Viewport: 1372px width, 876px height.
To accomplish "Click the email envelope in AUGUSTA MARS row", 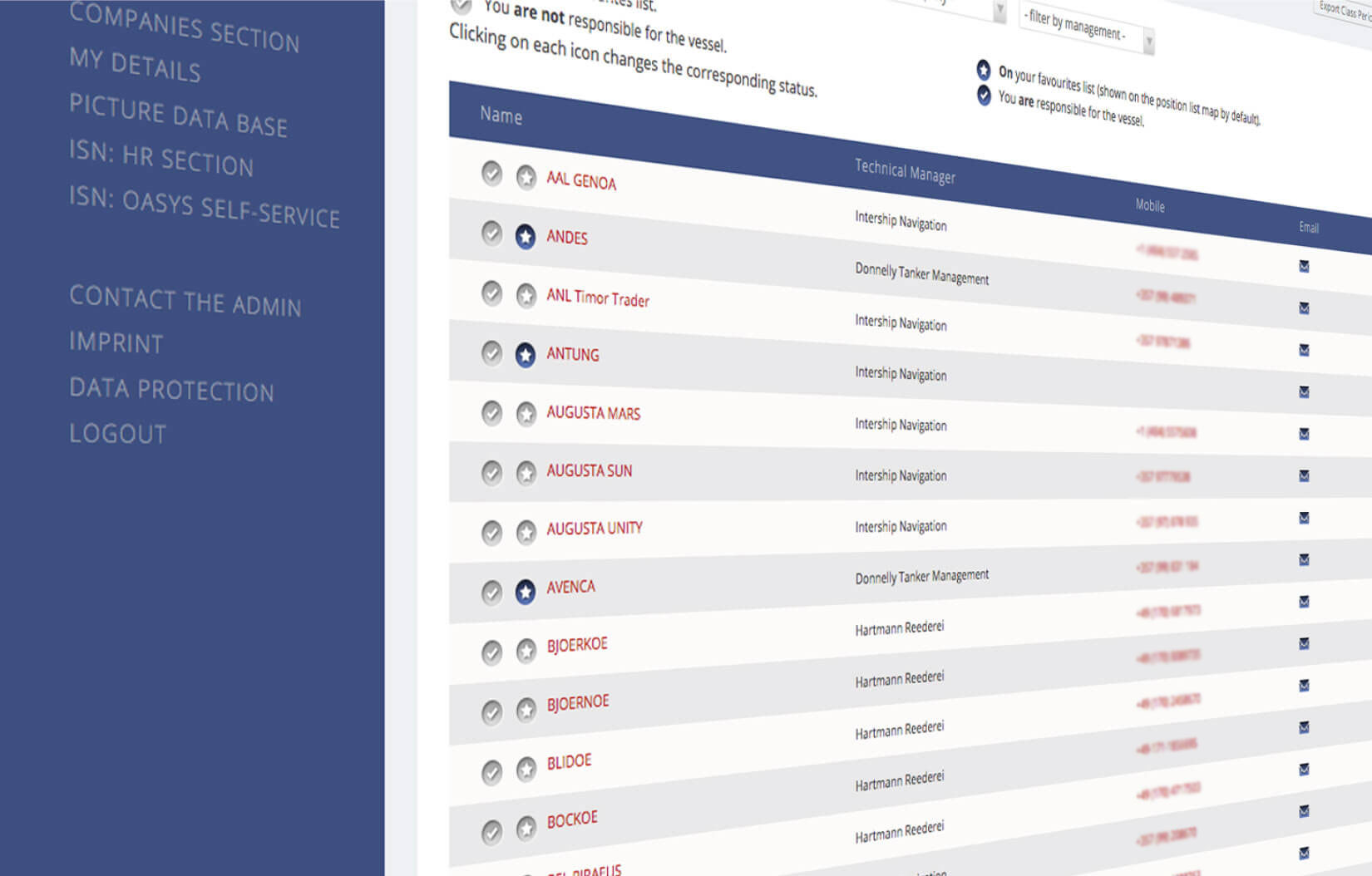I will [x=1304, y=434].
